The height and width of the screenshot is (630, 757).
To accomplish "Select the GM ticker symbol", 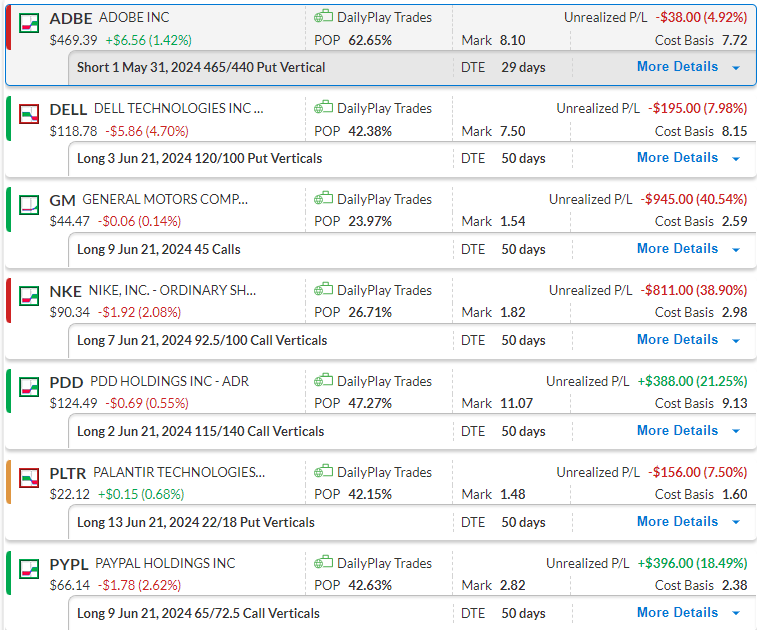I will [62, 200].
